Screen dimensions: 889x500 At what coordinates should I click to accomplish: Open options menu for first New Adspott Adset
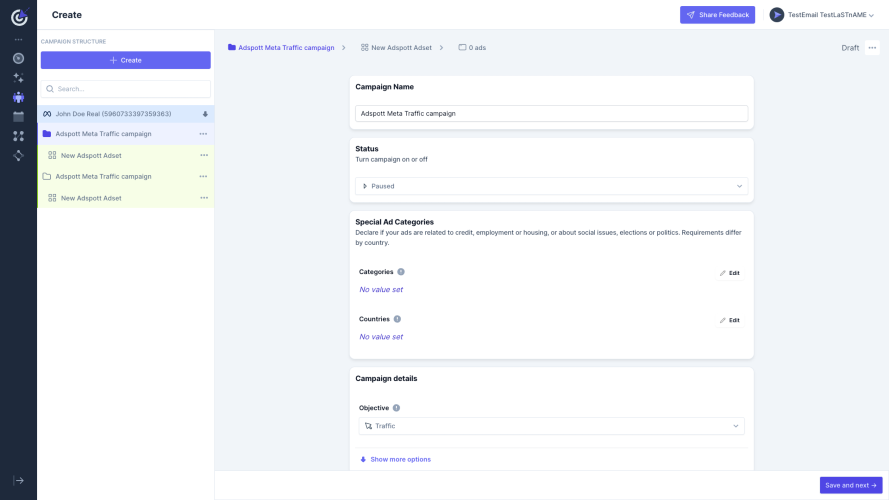tap(204, 155)
